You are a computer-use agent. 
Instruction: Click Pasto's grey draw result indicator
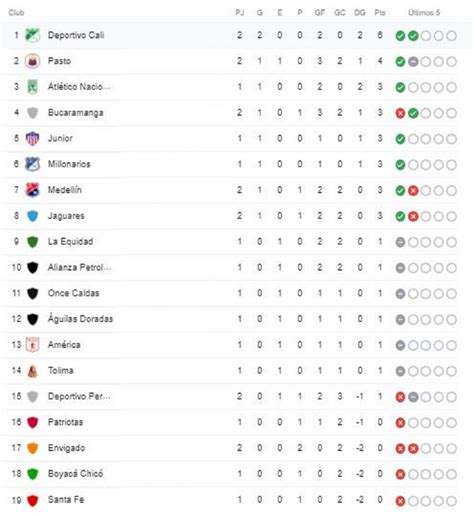pos(413,62)
